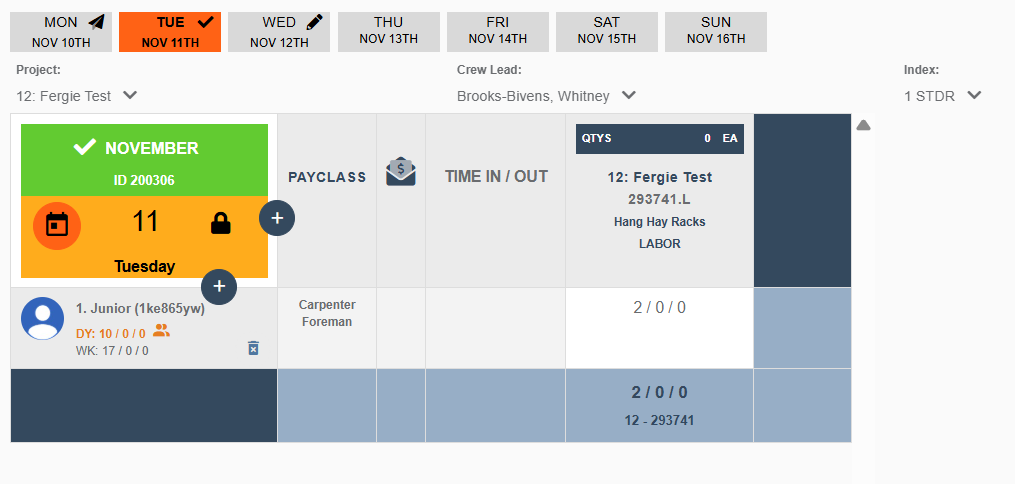Click the black padlock lock icon
This screenshot has height=484, width=1015.
221,223
